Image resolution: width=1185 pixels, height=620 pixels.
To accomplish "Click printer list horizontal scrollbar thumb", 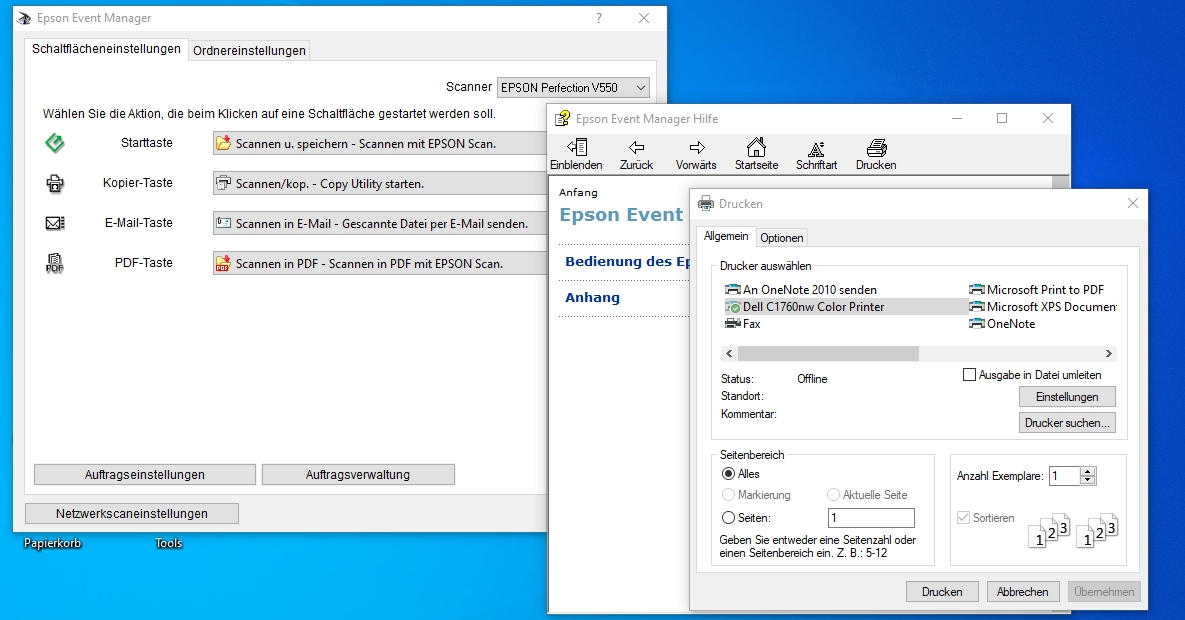I will [828, 353].
